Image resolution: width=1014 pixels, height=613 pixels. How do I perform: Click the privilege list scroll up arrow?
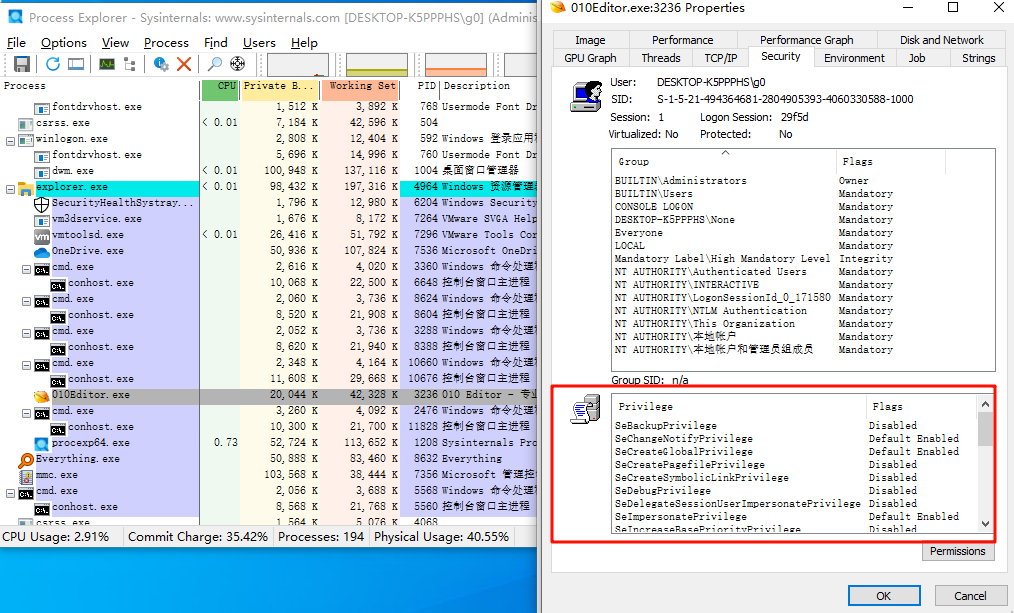(985, 404)
